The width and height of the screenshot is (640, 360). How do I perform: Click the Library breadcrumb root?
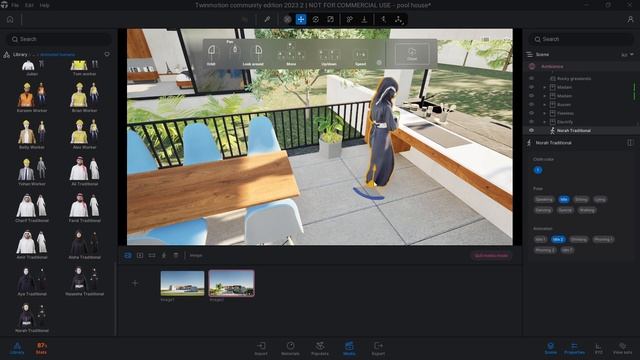coord(20,54)
